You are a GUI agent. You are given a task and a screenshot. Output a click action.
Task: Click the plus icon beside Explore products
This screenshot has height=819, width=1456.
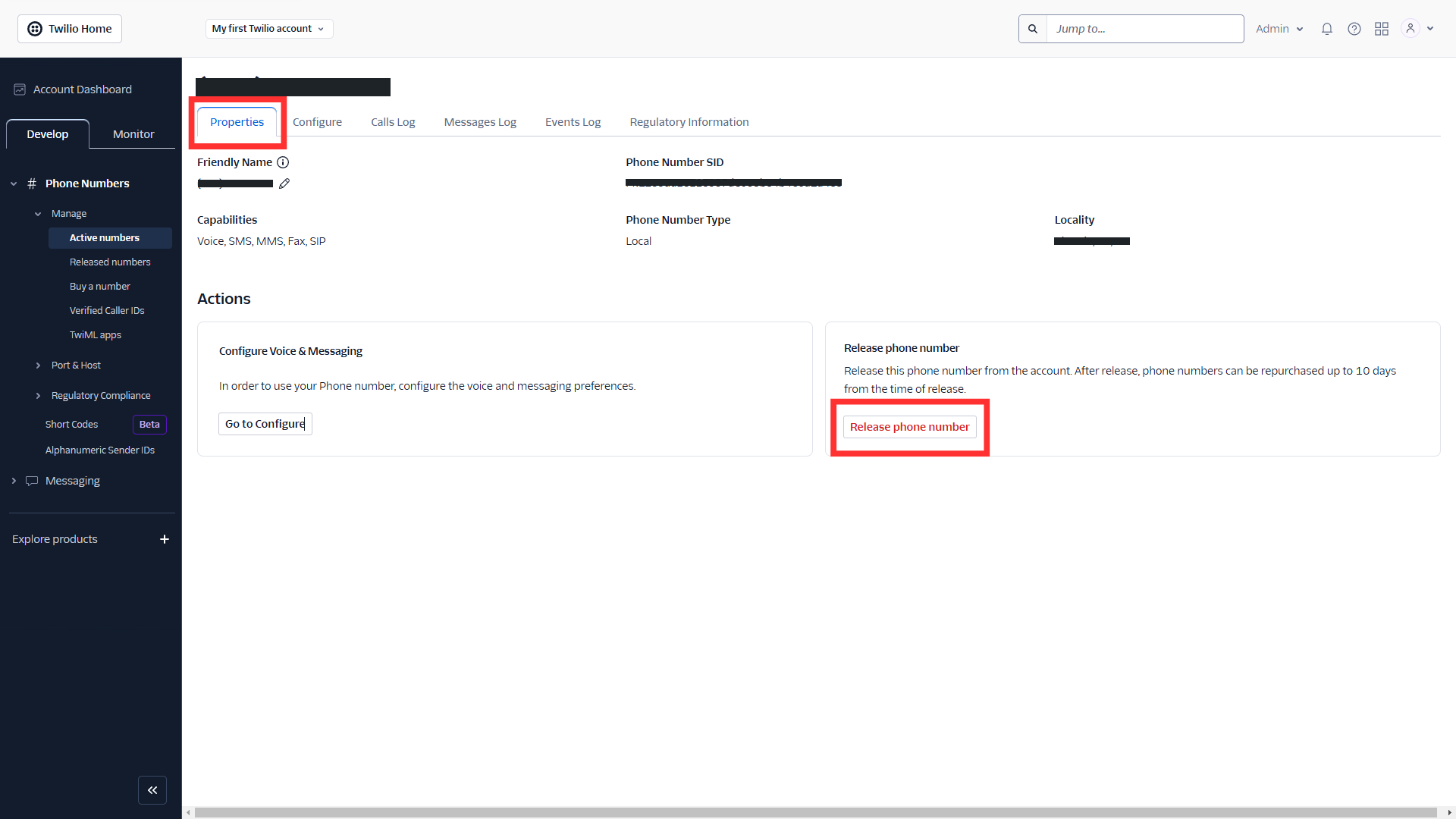(165, 539)
